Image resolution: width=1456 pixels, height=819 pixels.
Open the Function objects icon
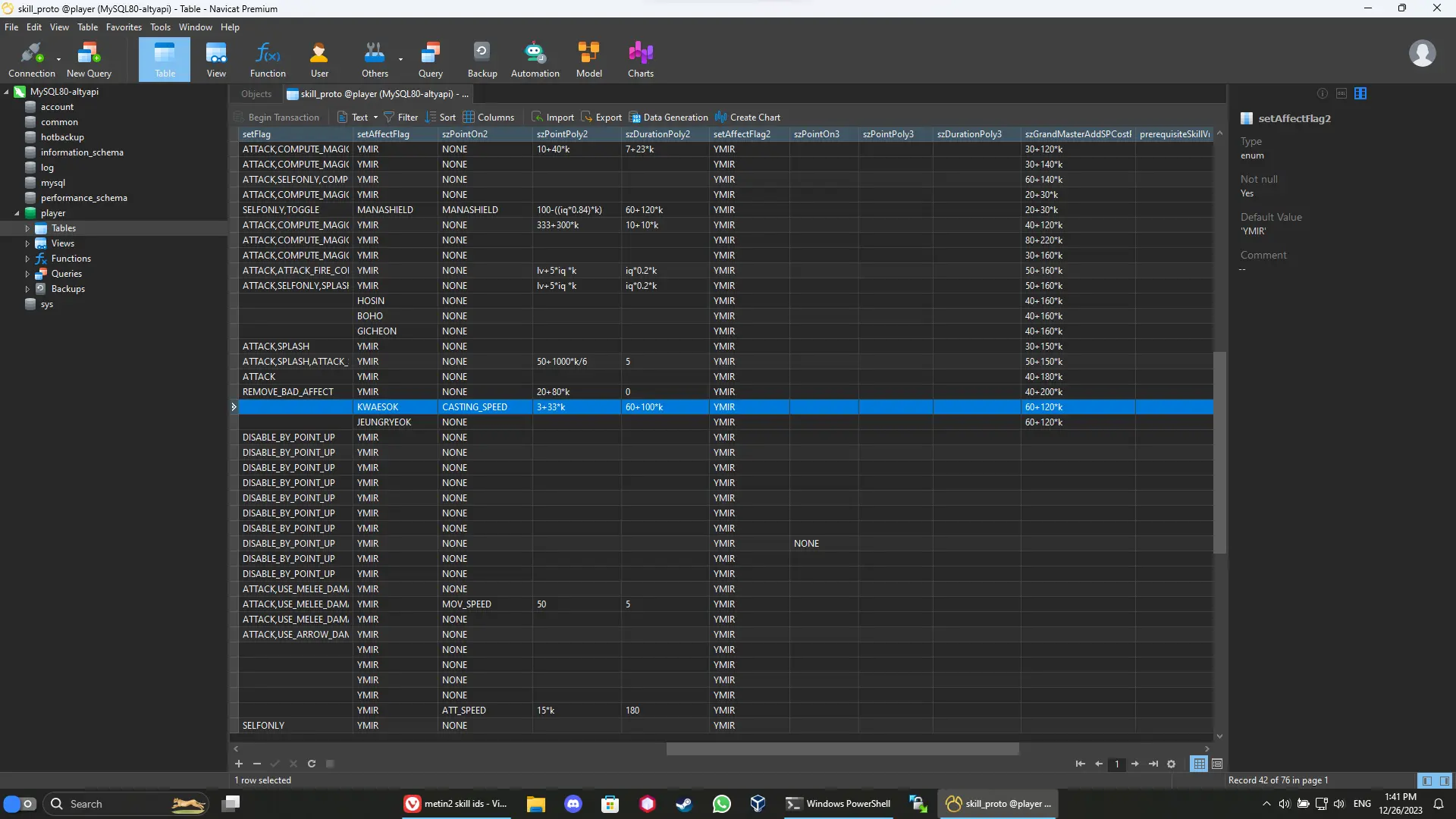click(x=268, y=59)
